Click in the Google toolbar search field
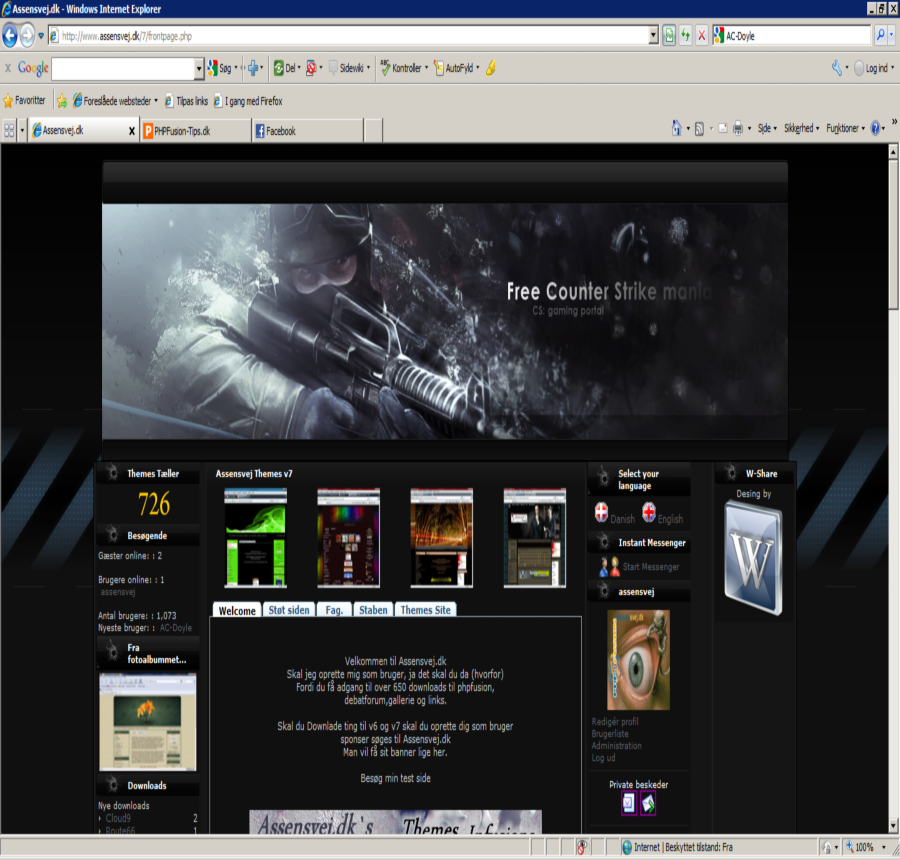The image size is (900, 860). [x=123, y=68]
